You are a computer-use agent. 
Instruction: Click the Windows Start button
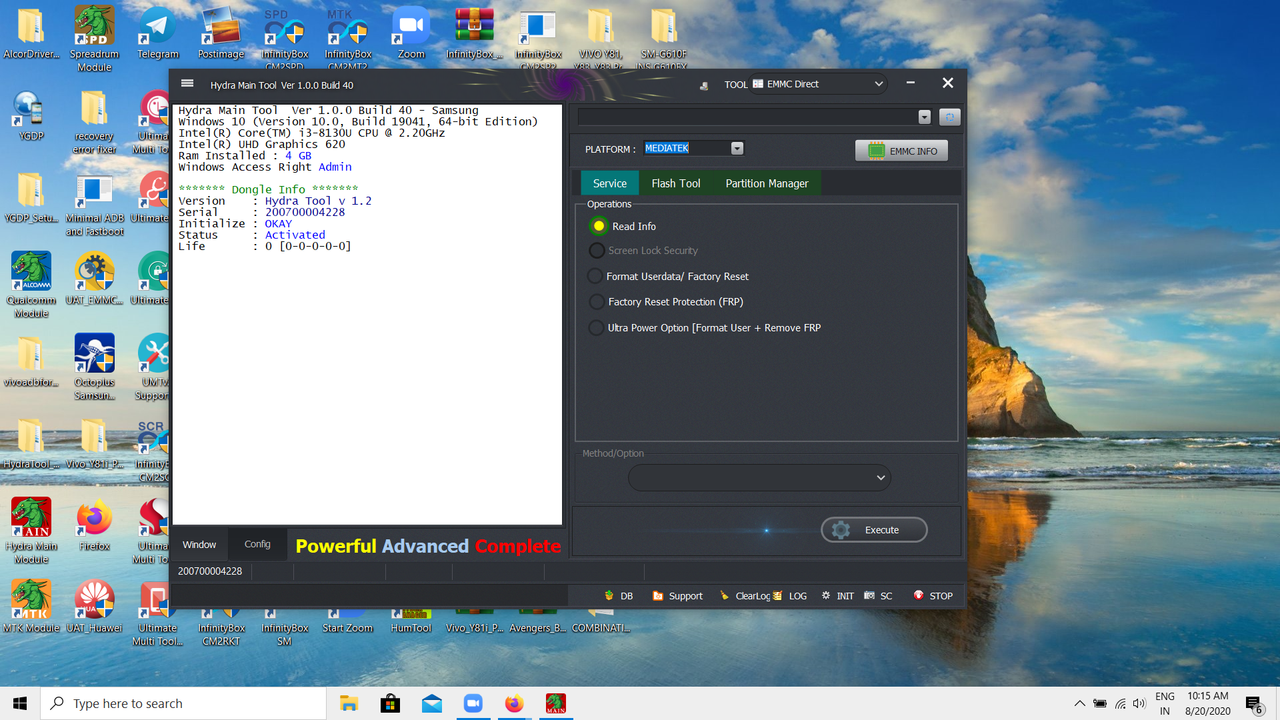coord(20,703)
